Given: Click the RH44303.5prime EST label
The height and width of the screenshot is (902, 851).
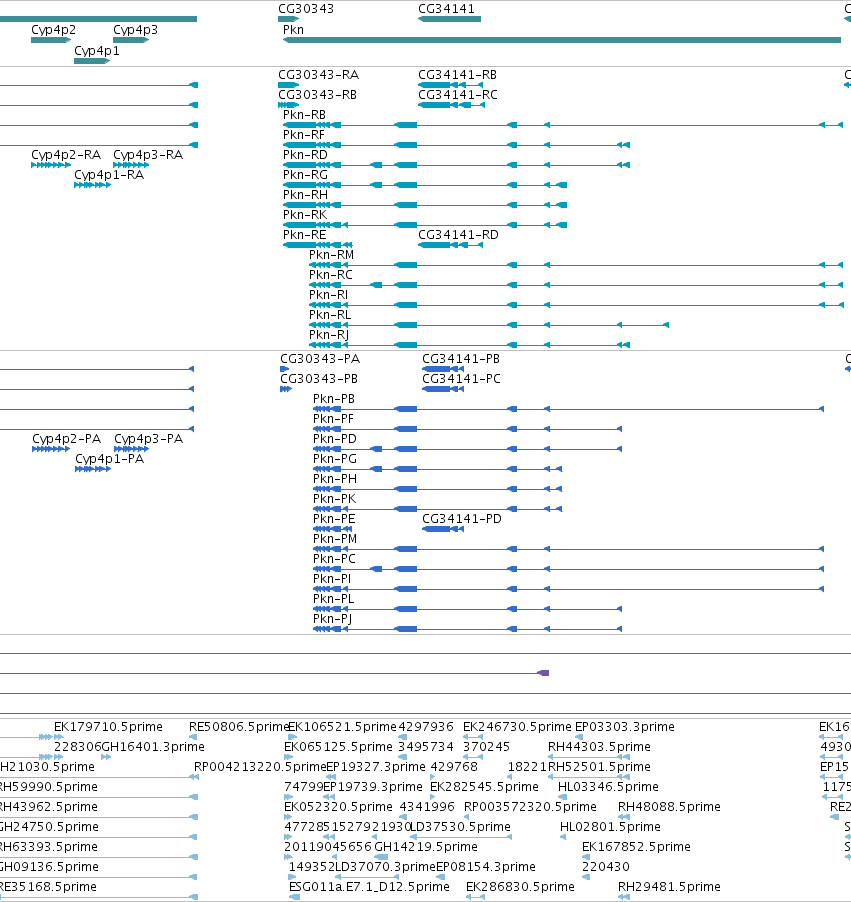Looking at the screenshot, I should click(599, 747).
